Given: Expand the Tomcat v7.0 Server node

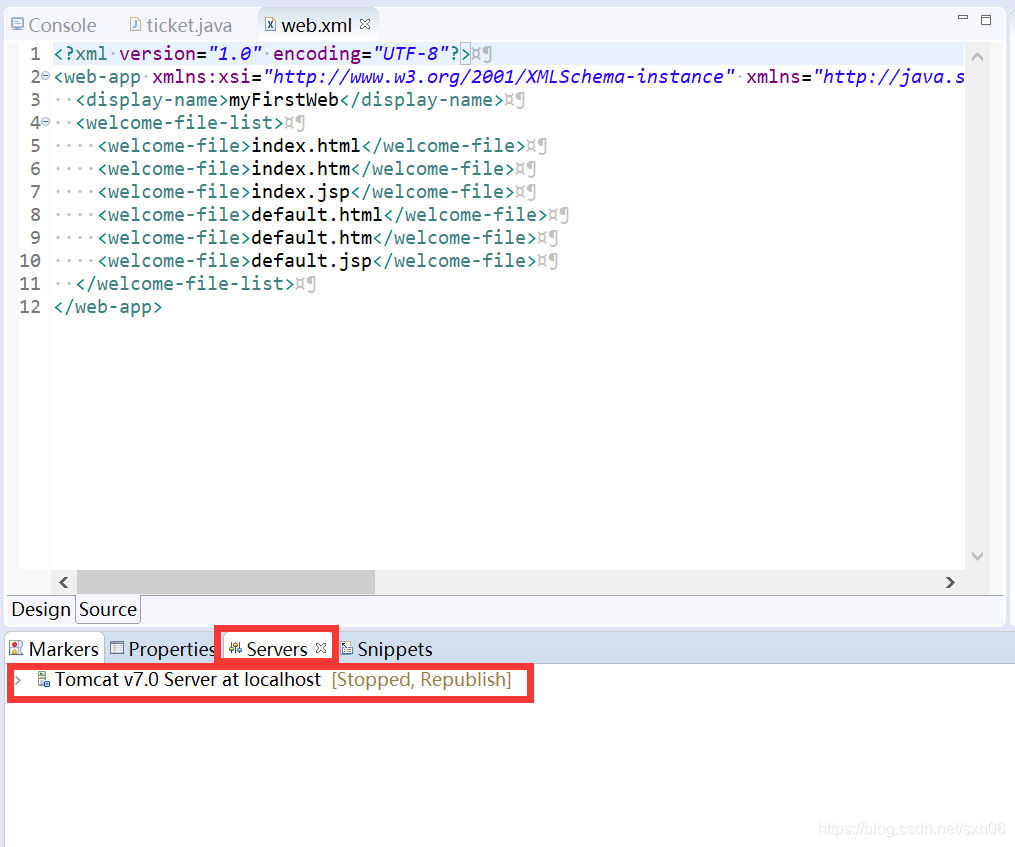Looking at the screenshot, I should pyautogui.click(x=19, y=680).
